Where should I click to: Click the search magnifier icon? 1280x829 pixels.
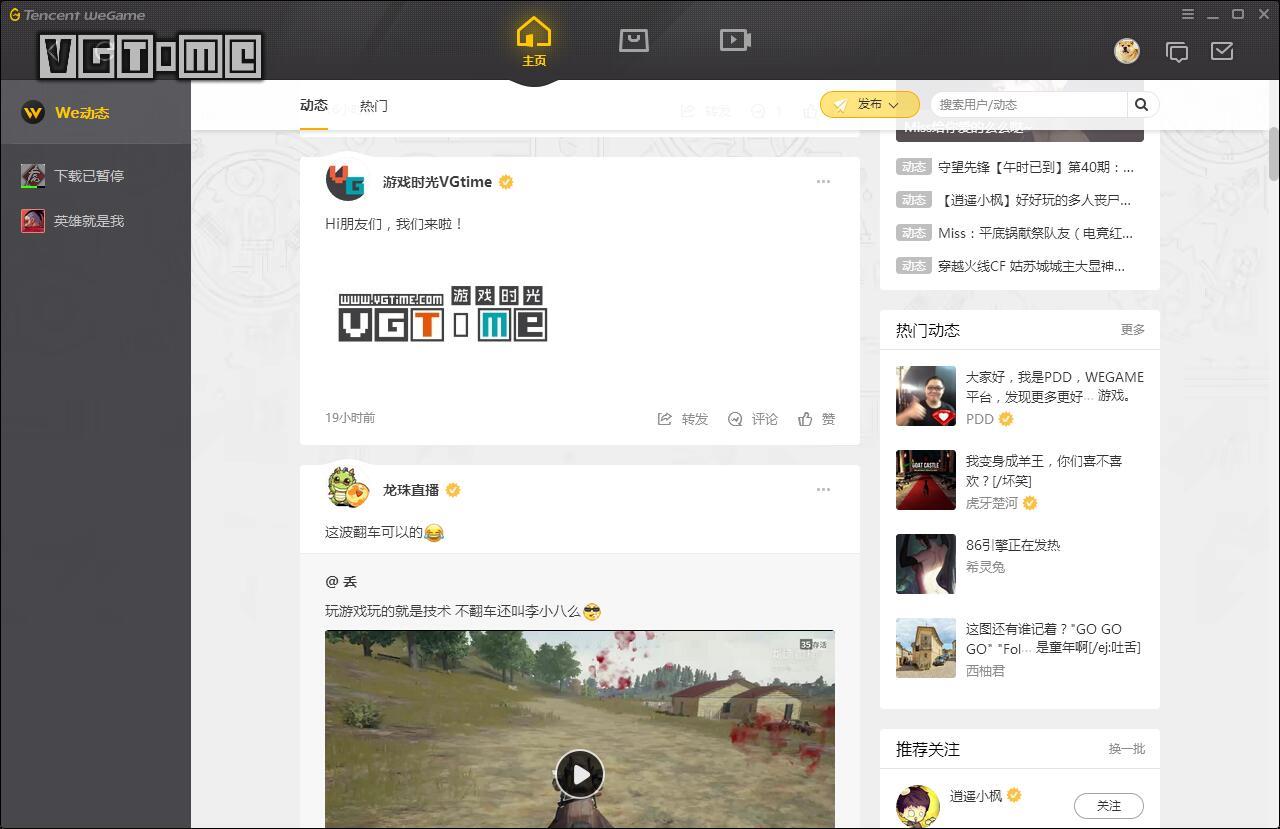point(1141,104)
